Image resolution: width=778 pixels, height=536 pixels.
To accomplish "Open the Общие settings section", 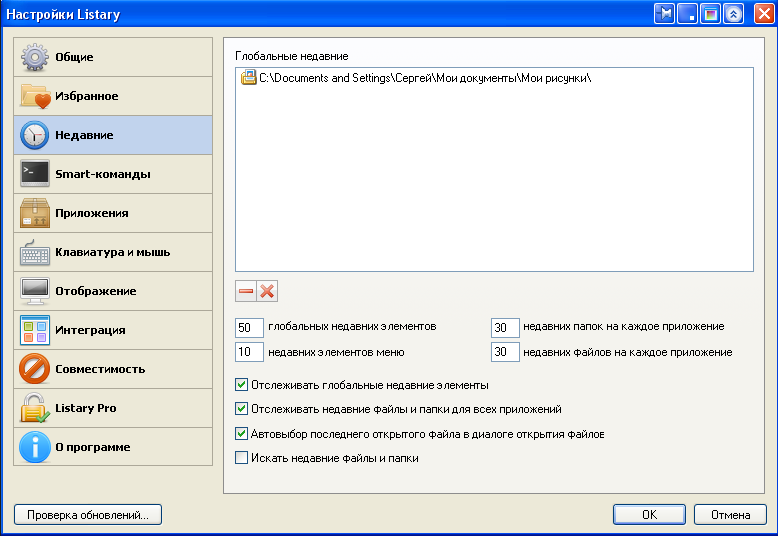I will [x=113, y=57].
